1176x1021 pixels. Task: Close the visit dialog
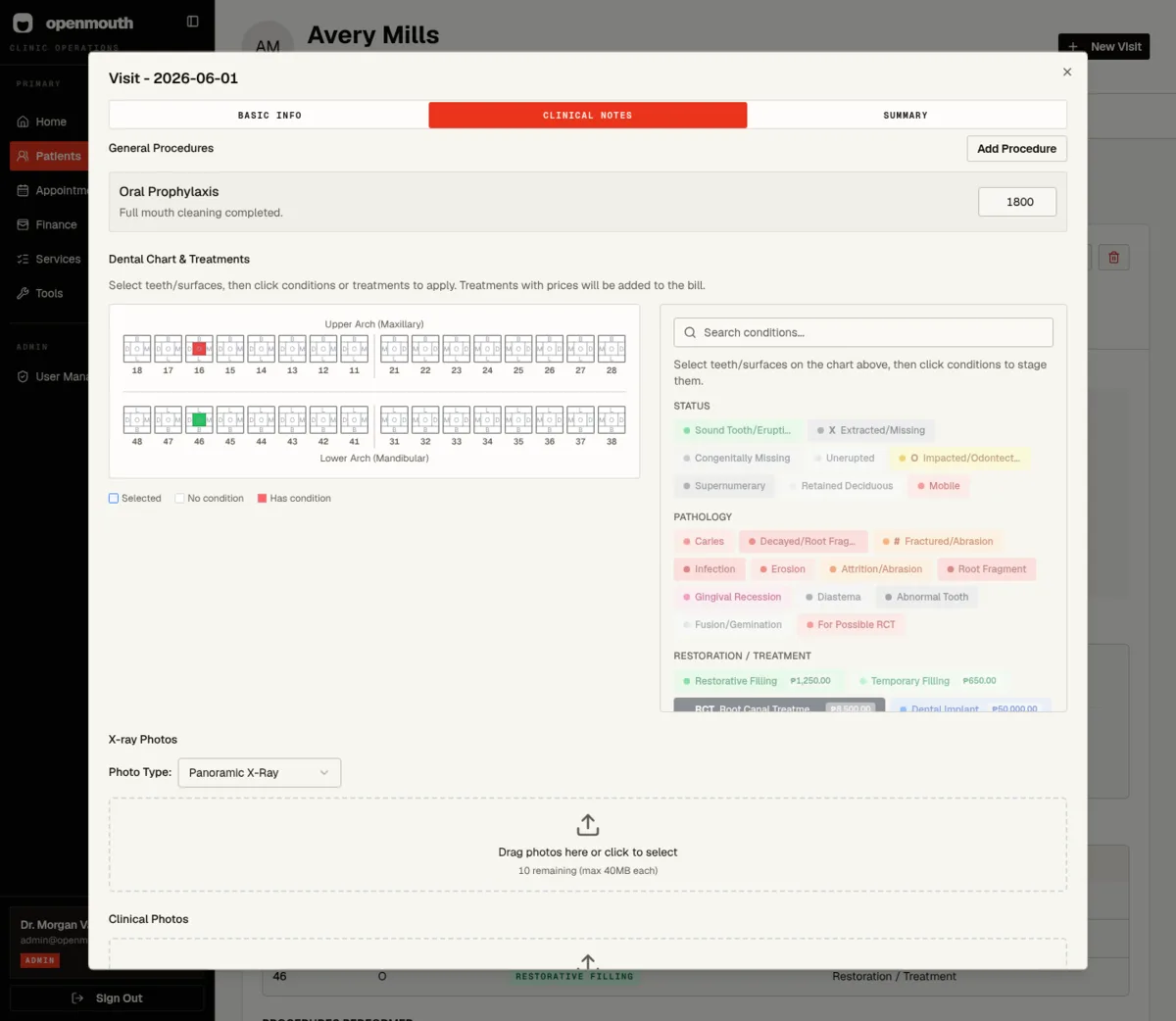[x=1067, y=72]
